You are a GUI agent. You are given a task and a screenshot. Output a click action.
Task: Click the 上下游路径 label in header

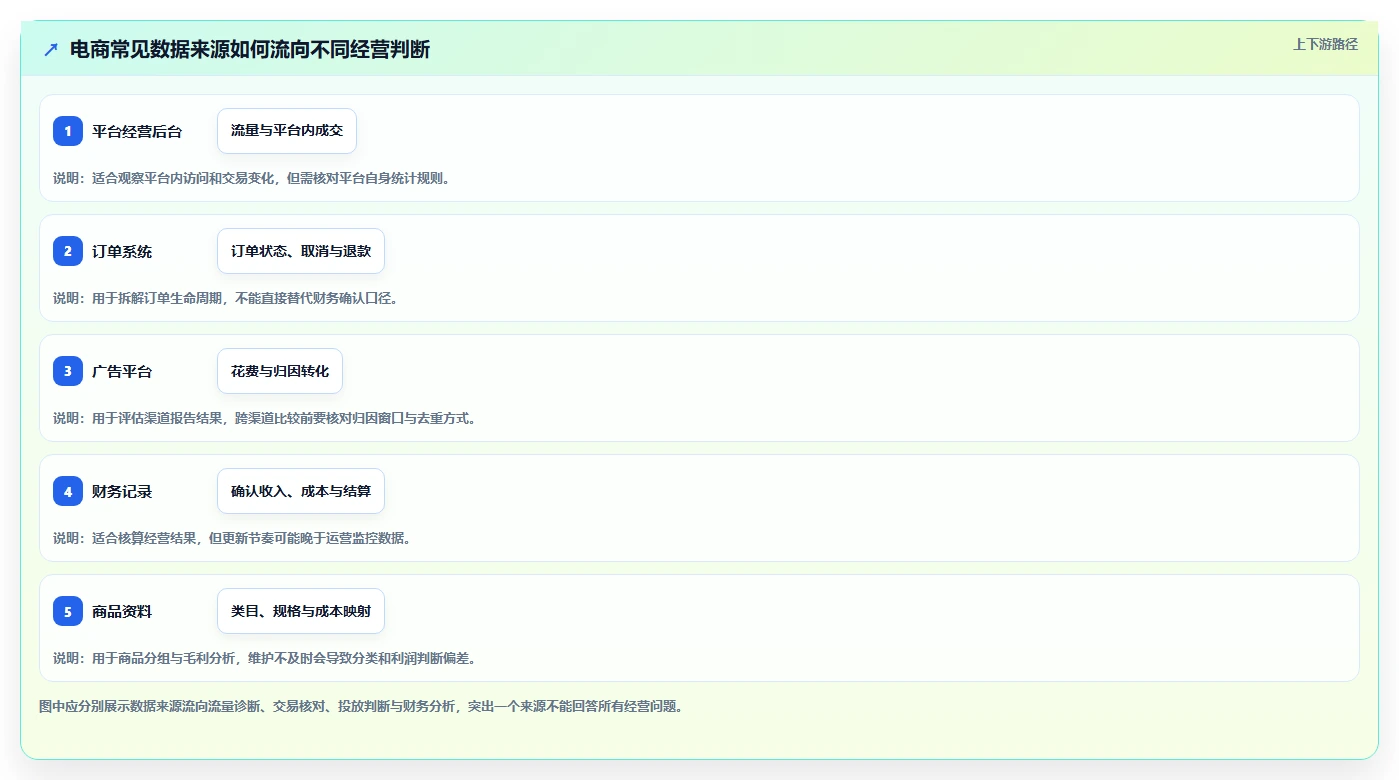(1325, 44)
